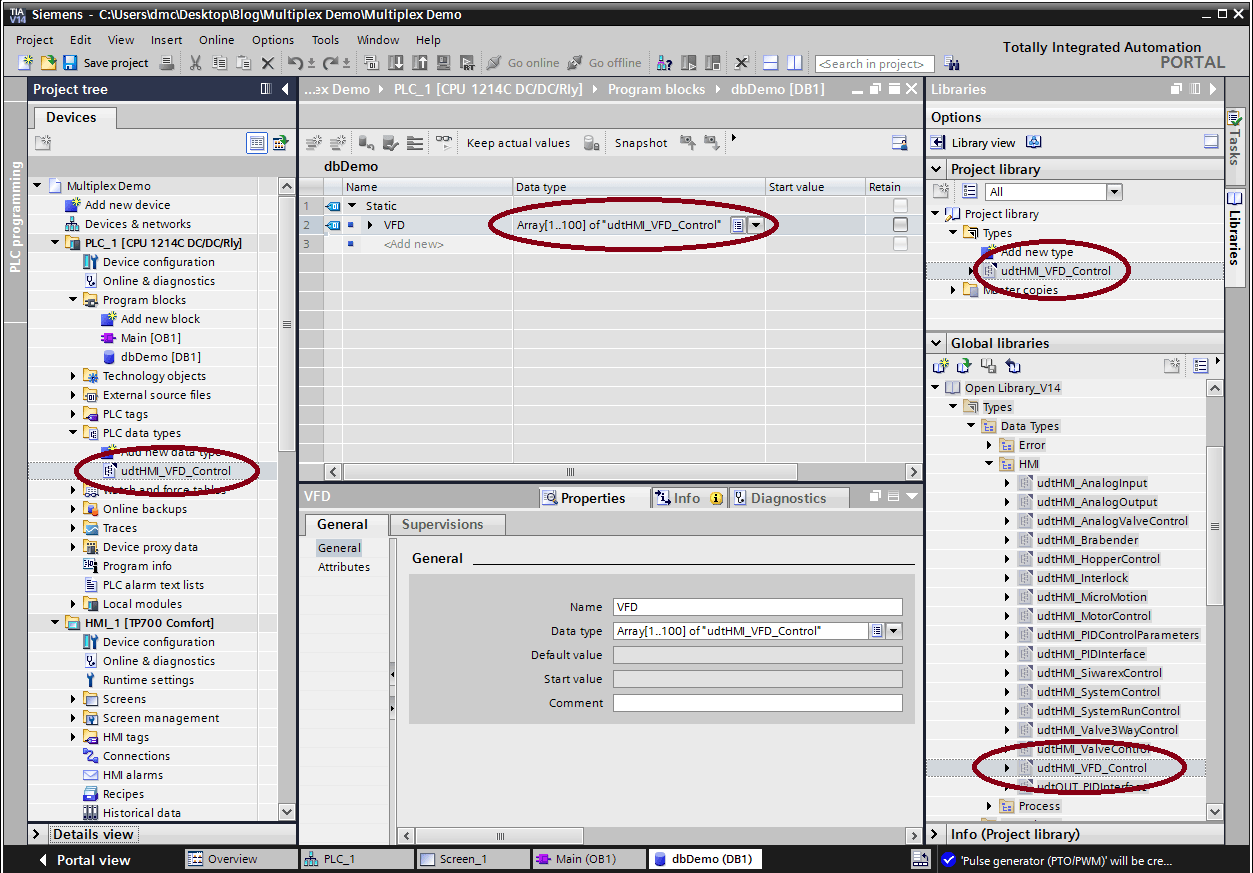1253x873 pixels.
Task: Open the Window menu
Action: coord(378,40)
